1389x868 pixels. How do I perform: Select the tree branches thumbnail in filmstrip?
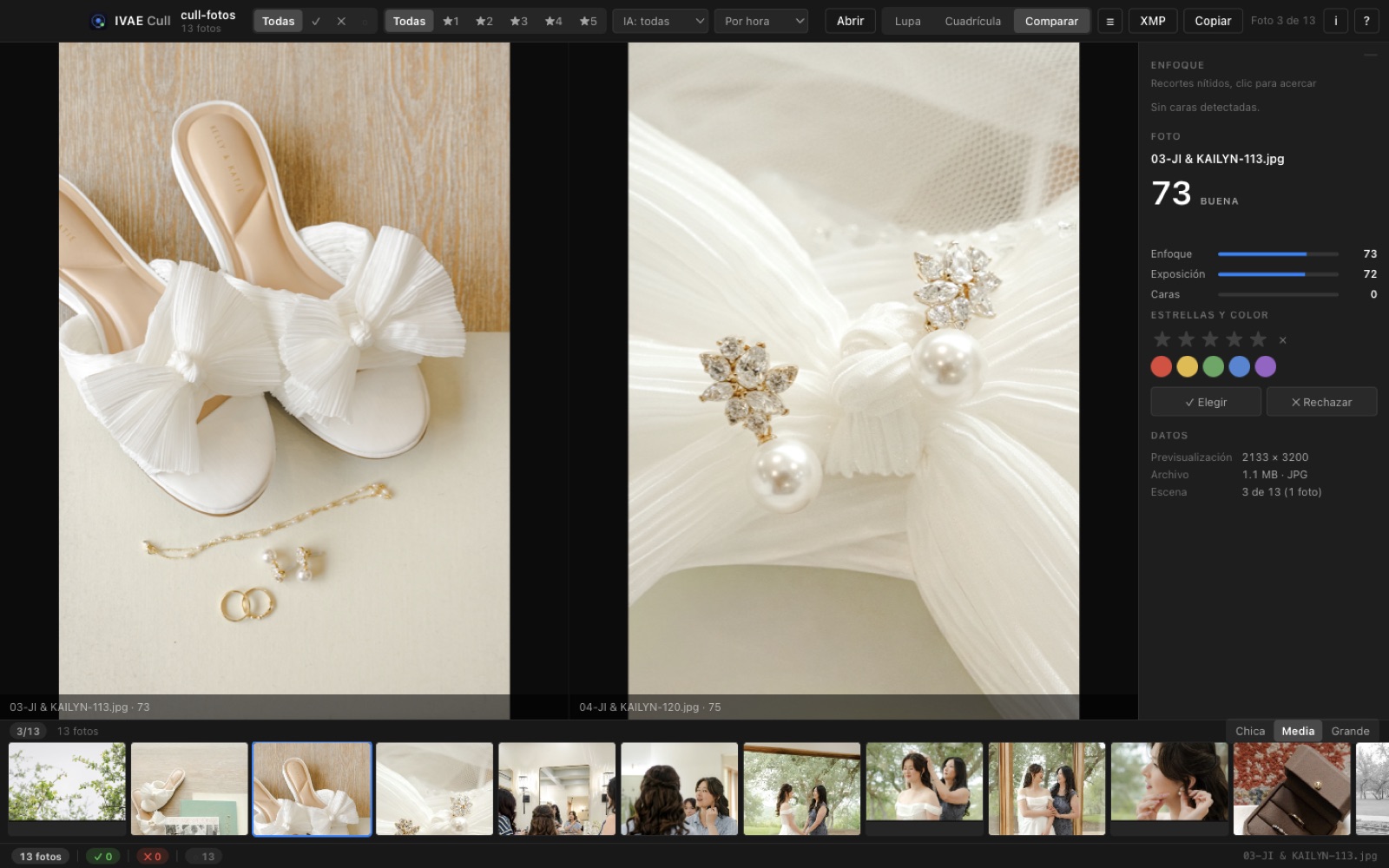point(67,789)
